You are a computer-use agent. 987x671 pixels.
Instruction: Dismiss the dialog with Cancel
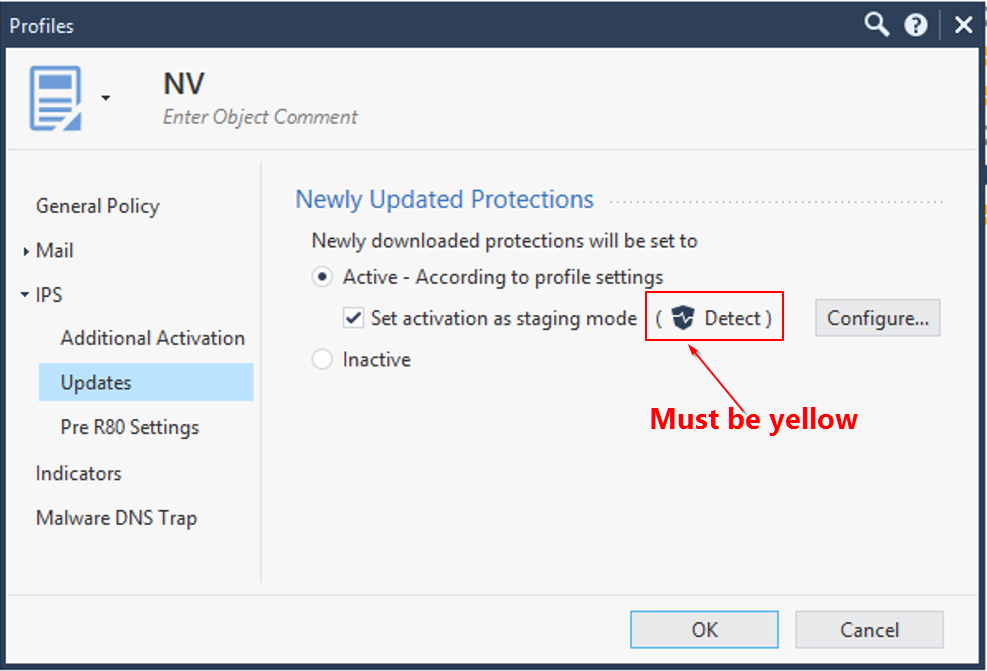pyautogui.click(x=869, y=629)
